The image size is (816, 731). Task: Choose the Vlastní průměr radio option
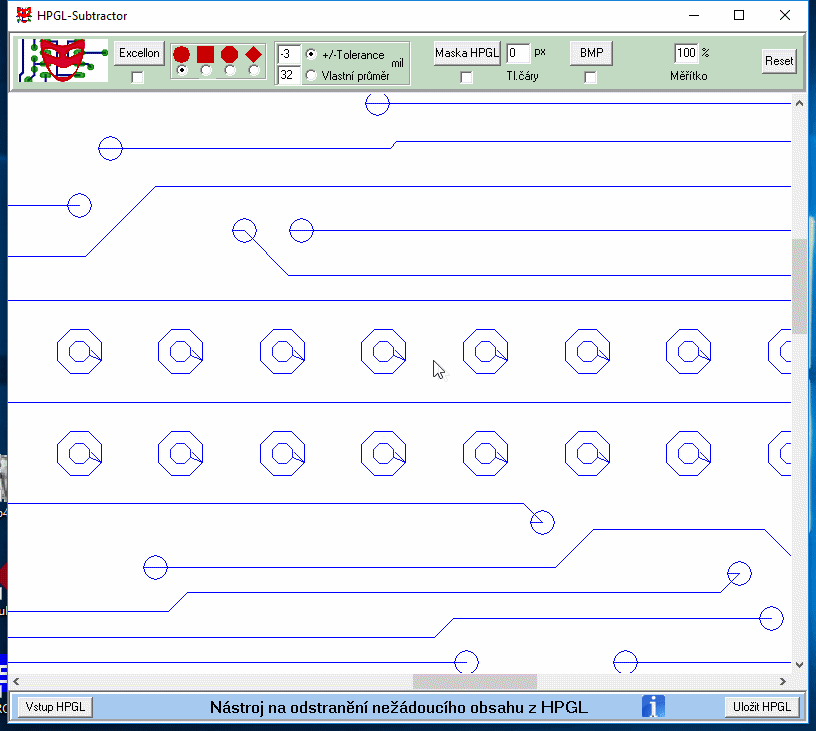pyautogui.click(x=311, y=75)
